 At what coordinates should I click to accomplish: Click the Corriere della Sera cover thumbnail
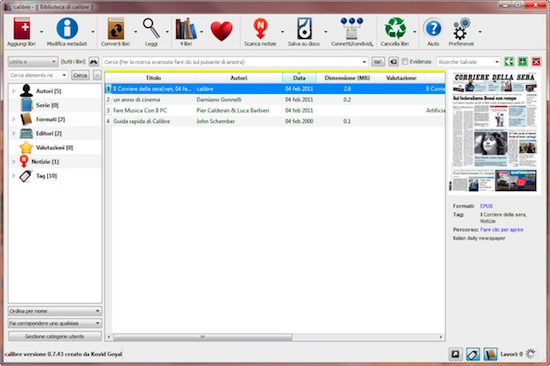click(495, 132)
